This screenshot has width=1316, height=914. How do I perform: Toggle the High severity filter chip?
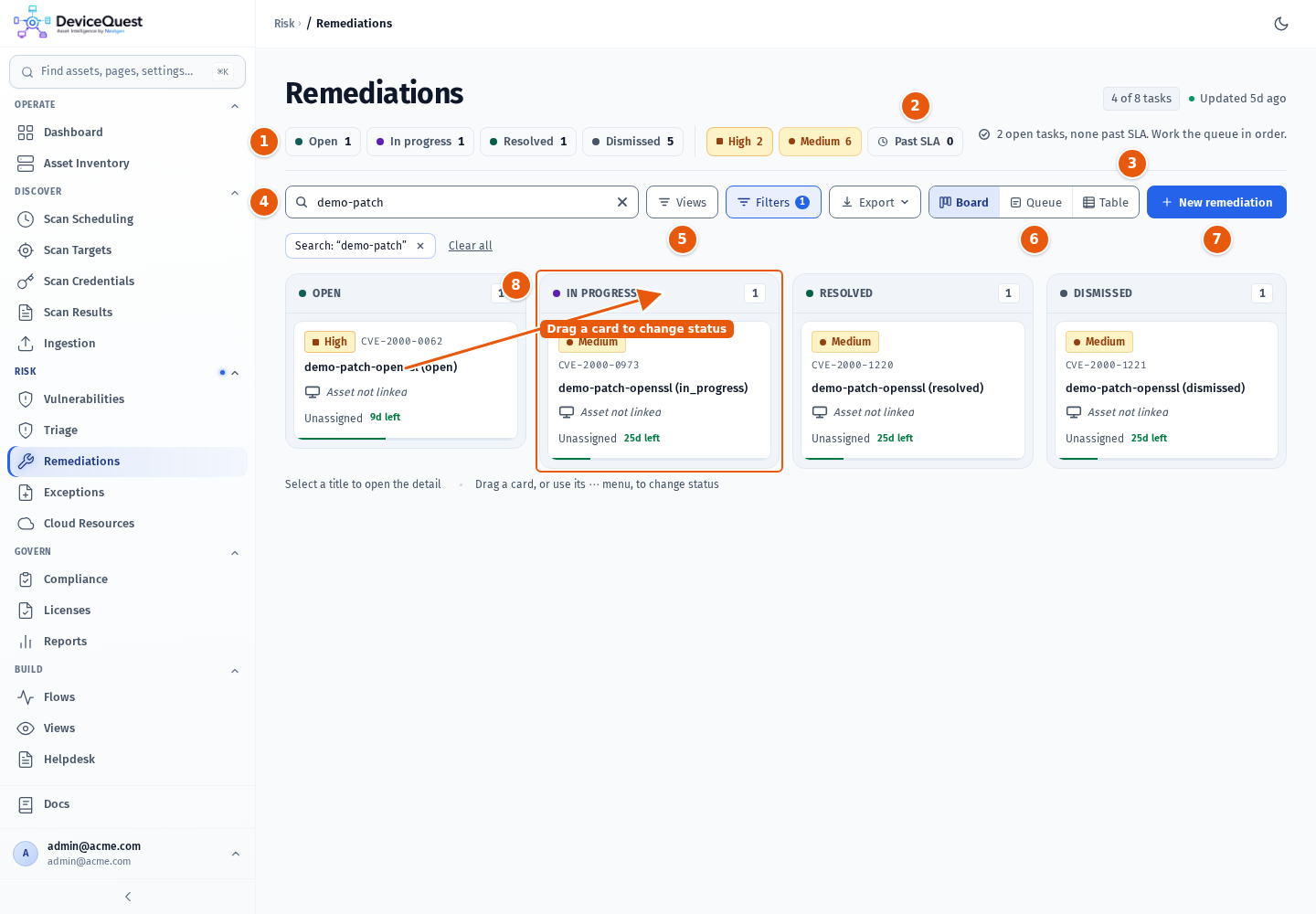[x=739, y=142]
